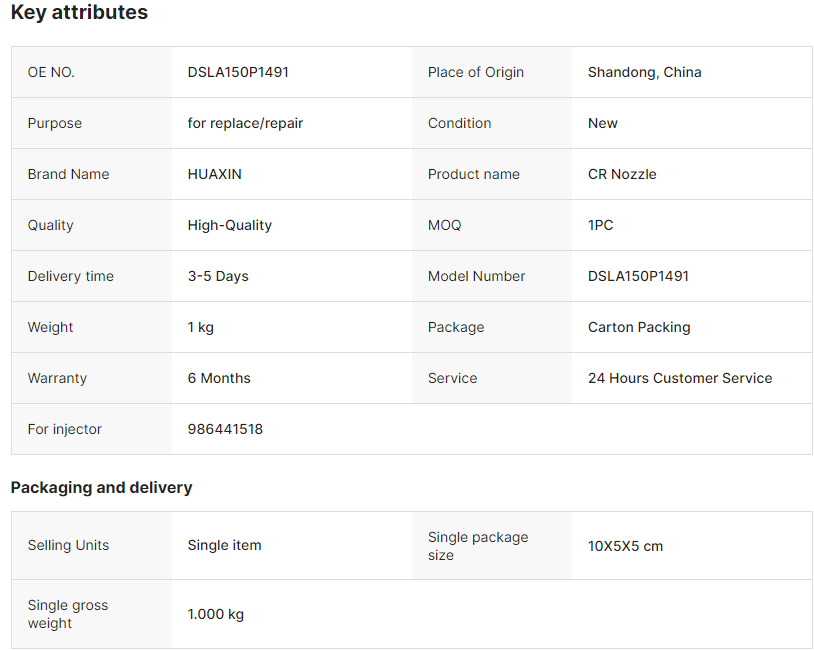
Task: Click the Brand Name value HUAXIN
Action: click(214, 174)
